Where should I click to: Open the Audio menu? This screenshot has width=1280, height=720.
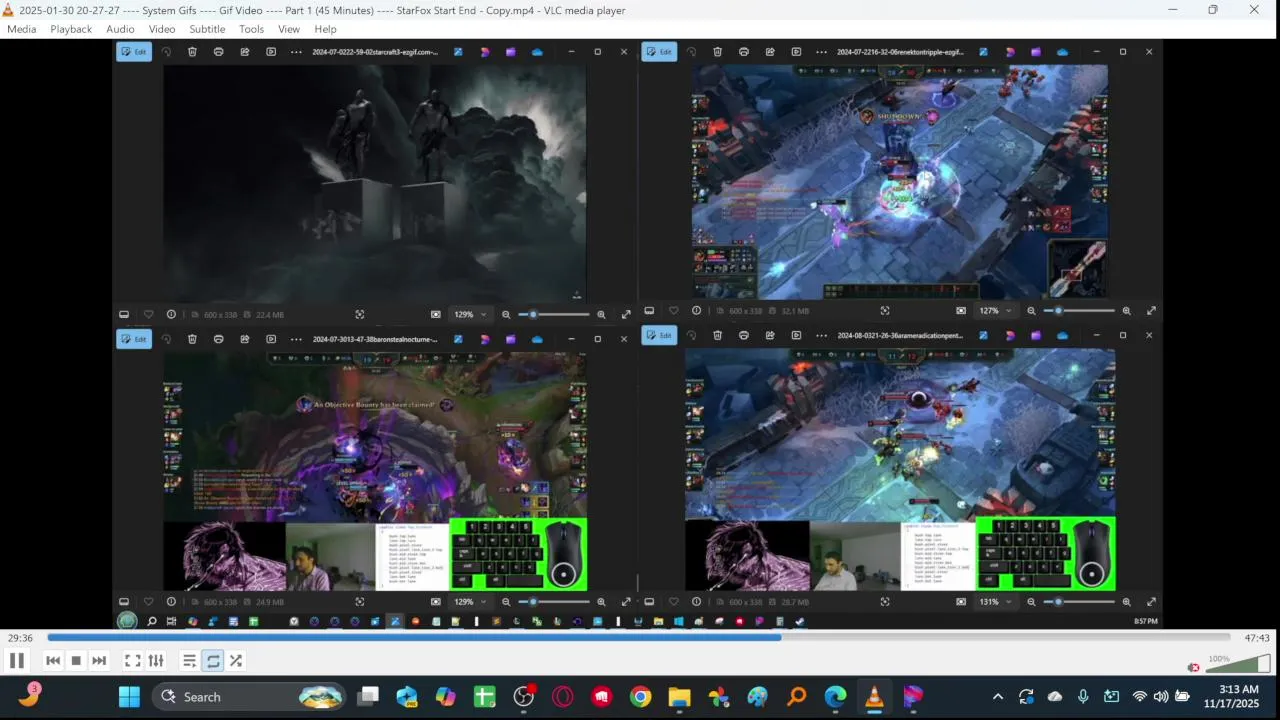tap(120, 29)
